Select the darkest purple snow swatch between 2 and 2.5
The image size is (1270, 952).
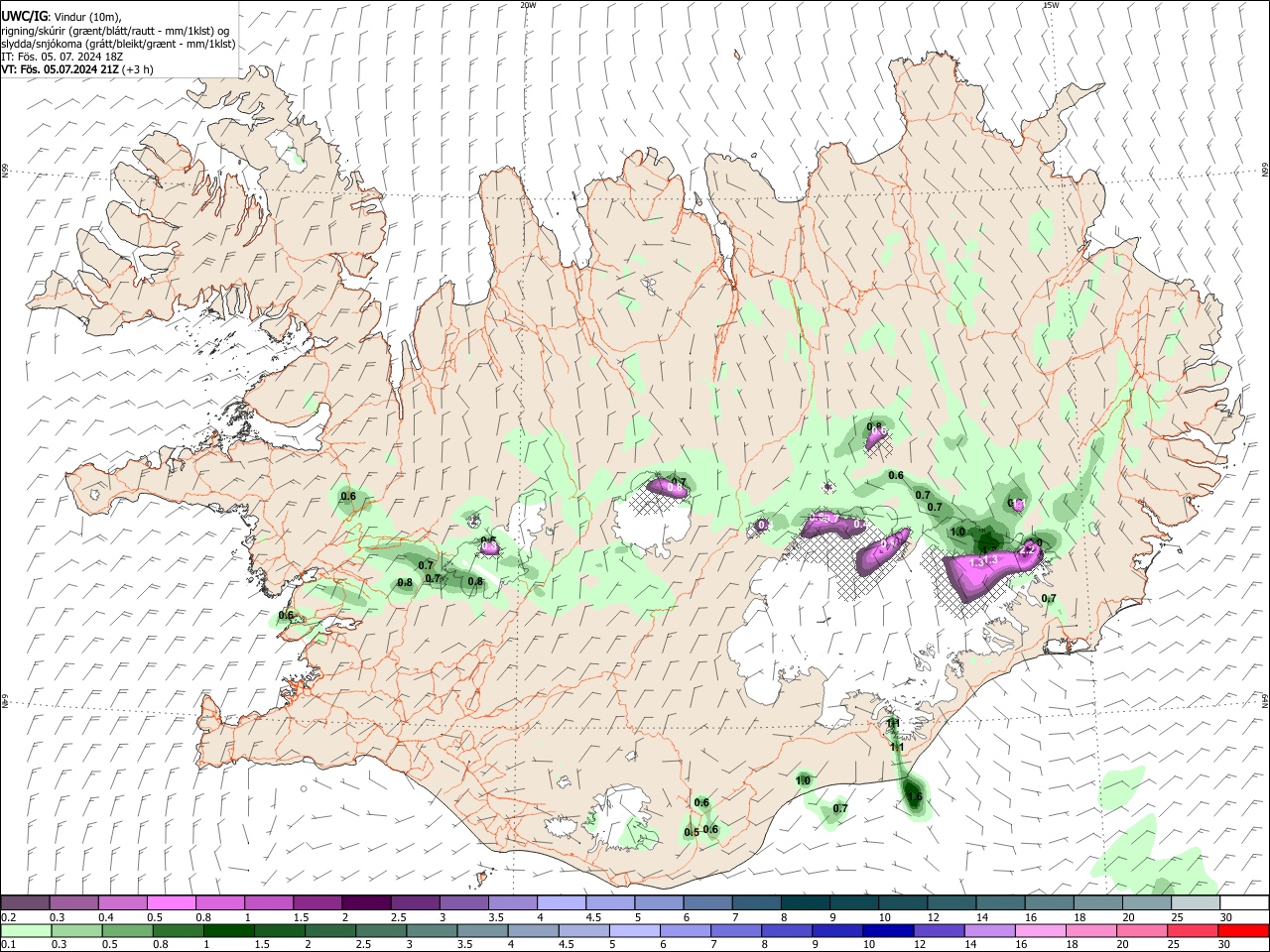[x=366, y=902]
